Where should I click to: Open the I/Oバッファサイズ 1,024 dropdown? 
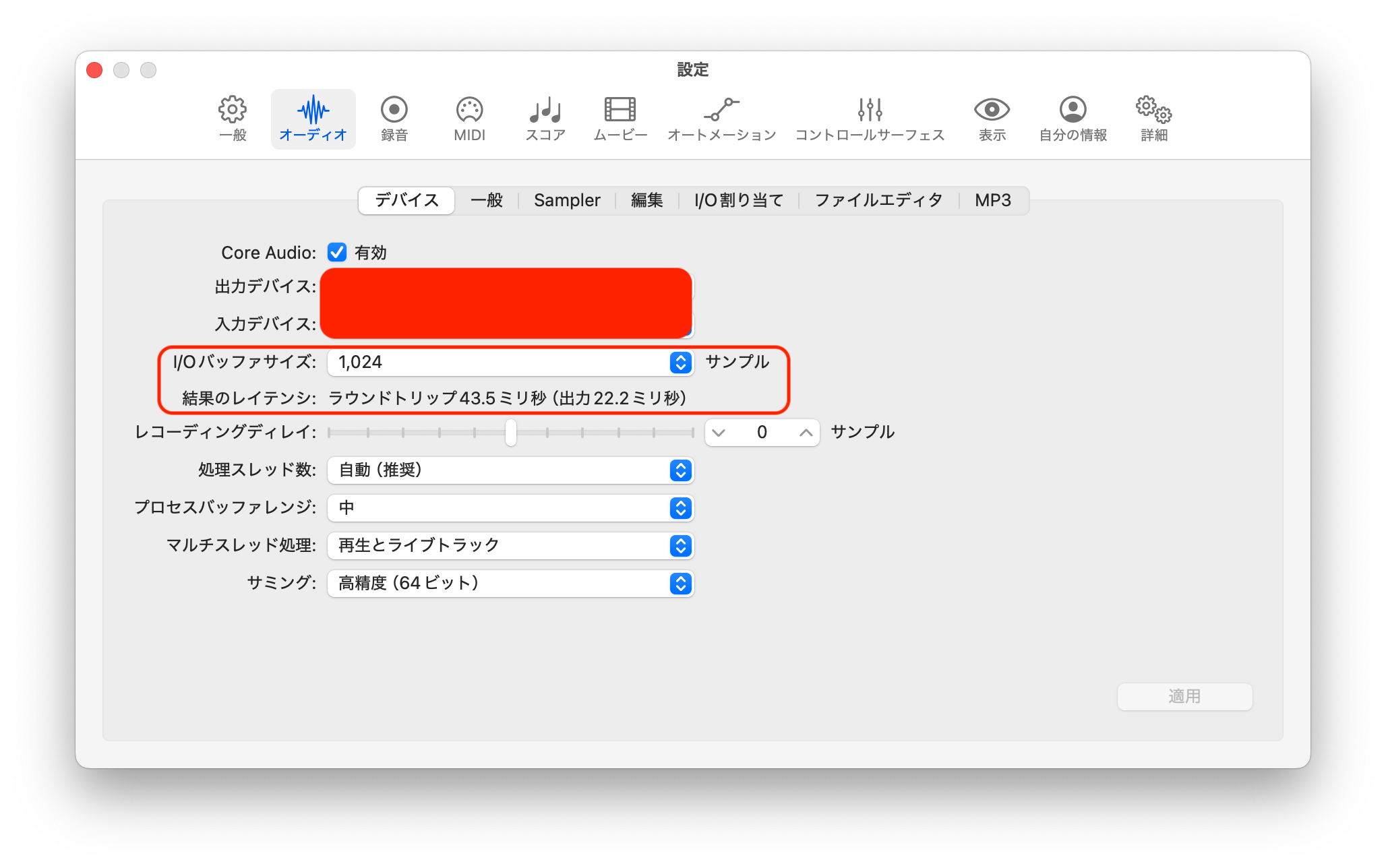click(x=510, y=363)
